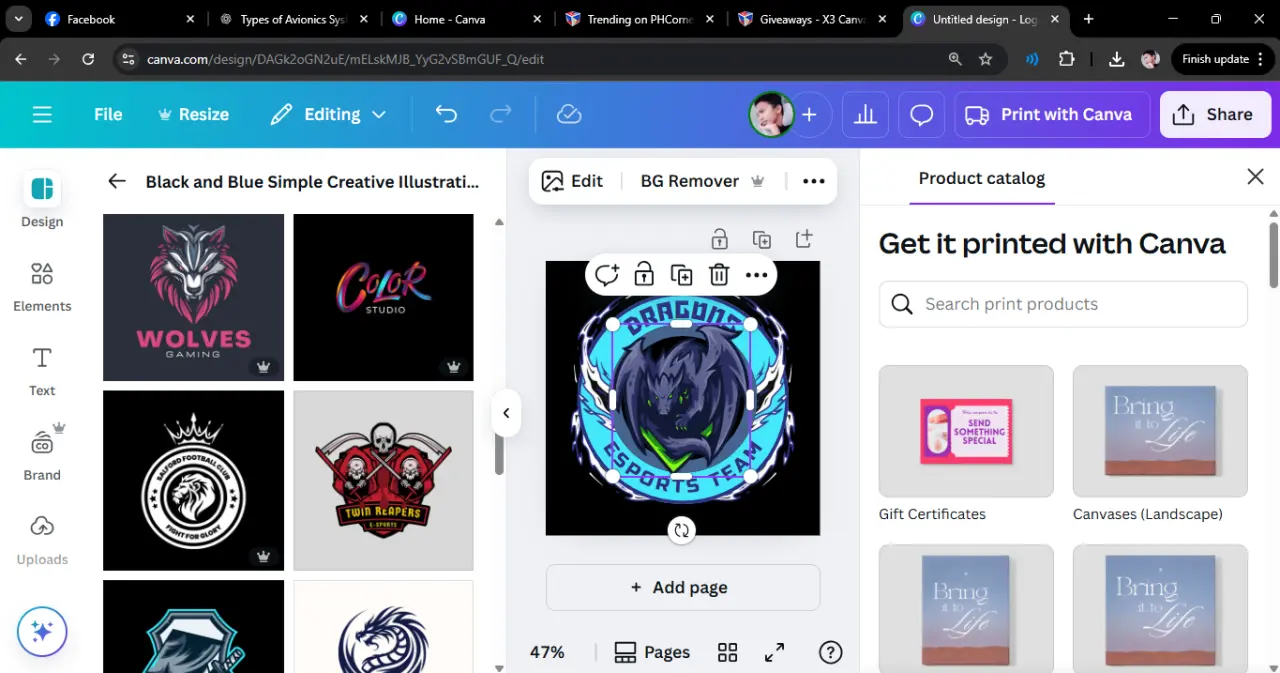Open grid view icon in bottom bar
Image resolution: width=1280 pixels, height=673 pixels.
pyautogui.click(x=728, y=652)
